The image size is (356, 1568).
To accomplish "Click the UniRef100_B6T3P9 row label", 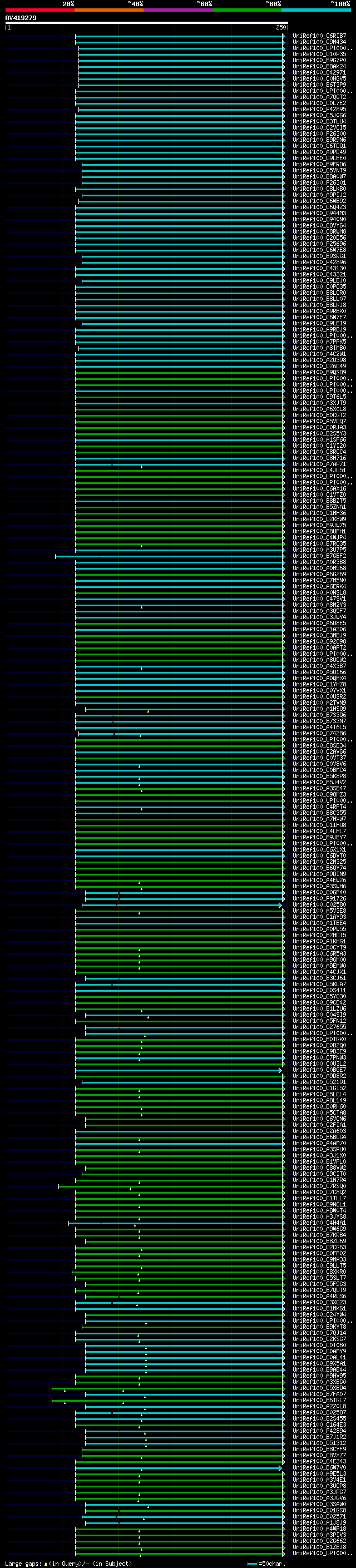I will click(x=319, y=85).
